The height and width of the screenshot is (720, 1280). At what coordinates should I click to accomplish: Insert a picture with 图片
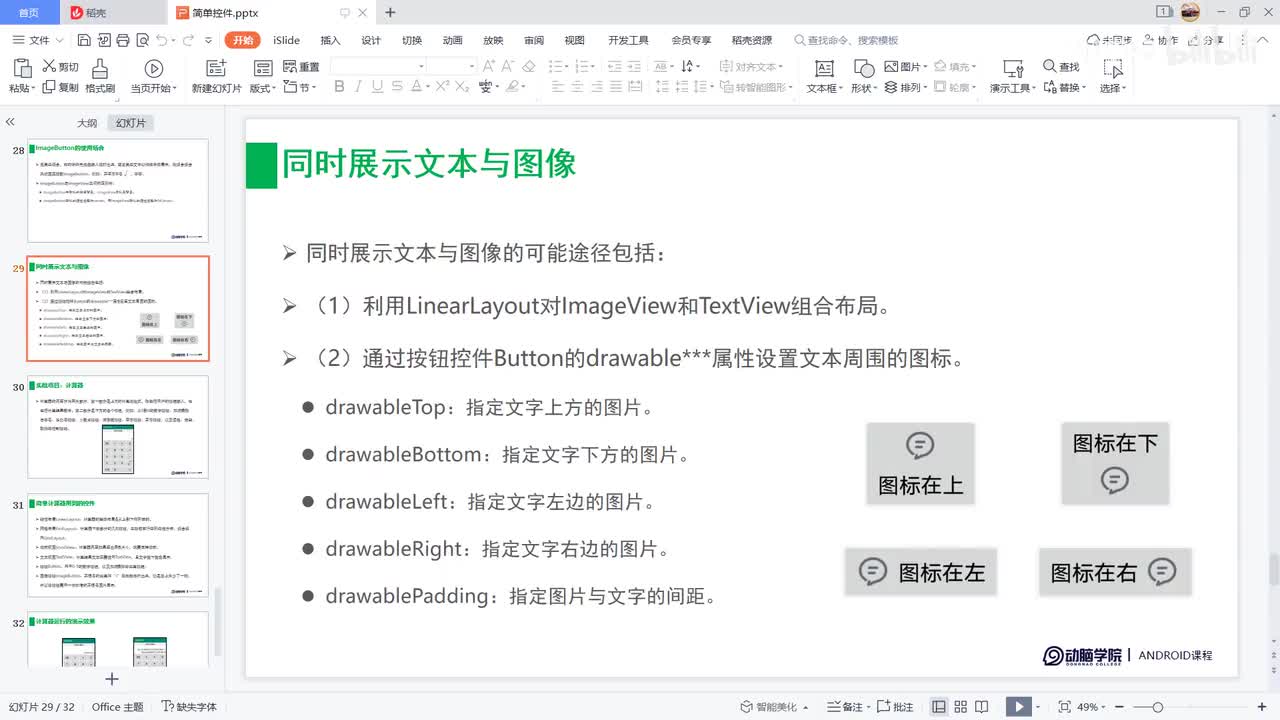[906, 67]
